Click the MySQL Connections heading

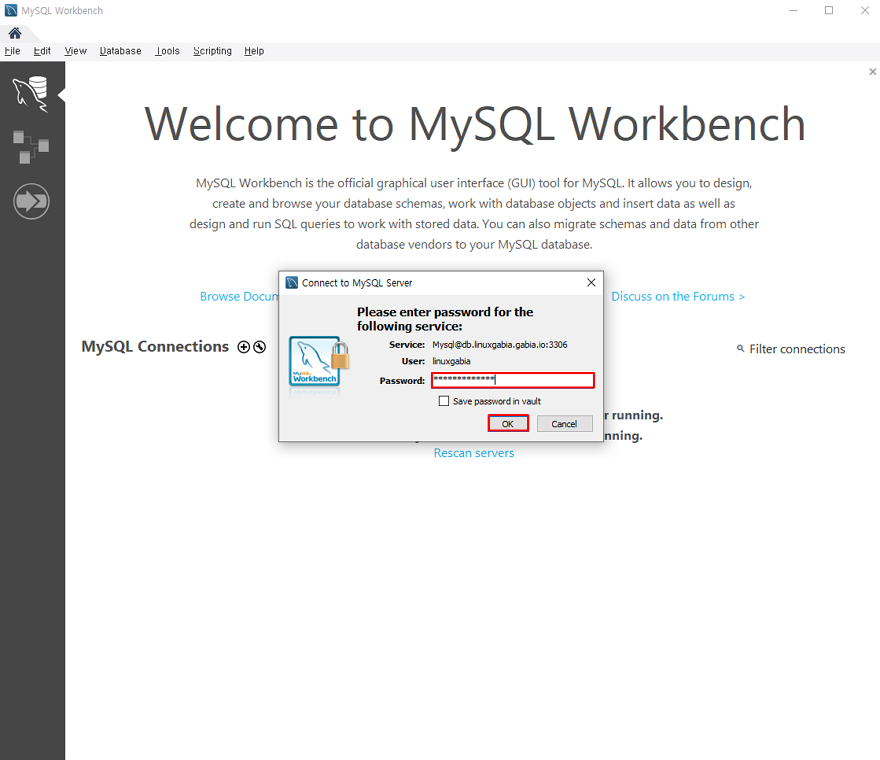(x=155, y=346)
